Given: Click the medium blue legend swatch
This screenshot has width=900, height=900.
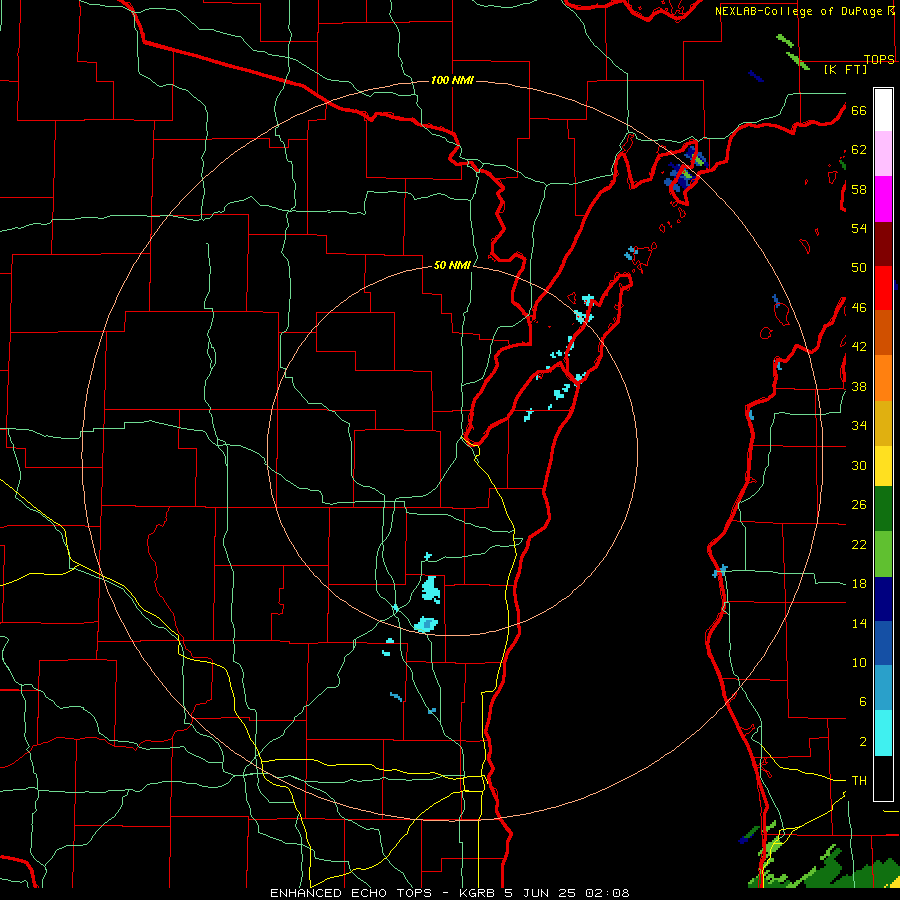Looking at the screenshot, I should pyautogui.click(x=883, y=643).
